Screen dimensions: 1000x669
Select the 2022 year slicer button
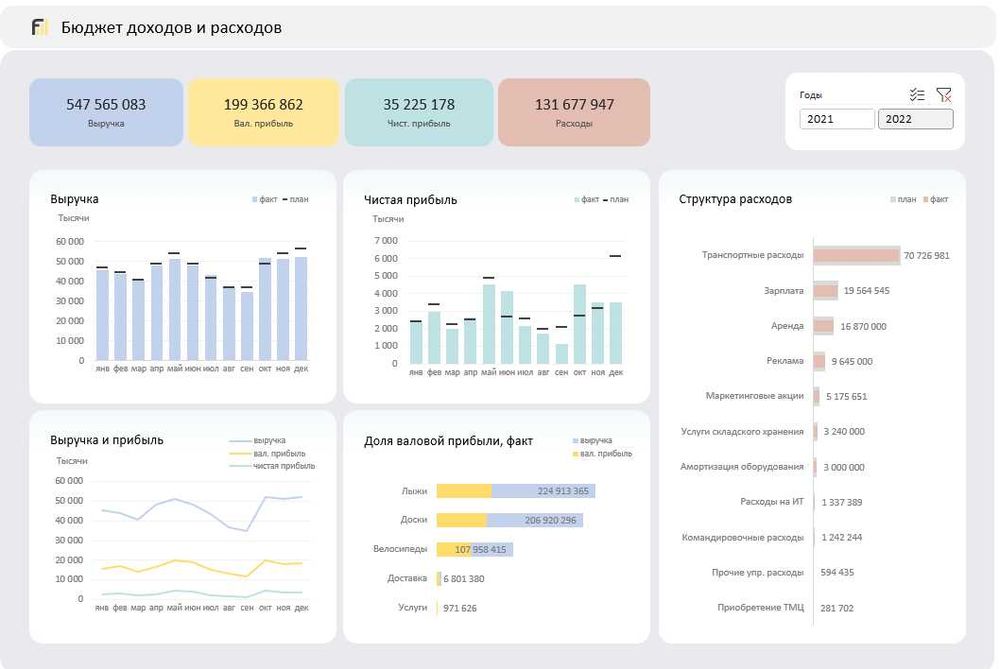[x=915, y=119]
